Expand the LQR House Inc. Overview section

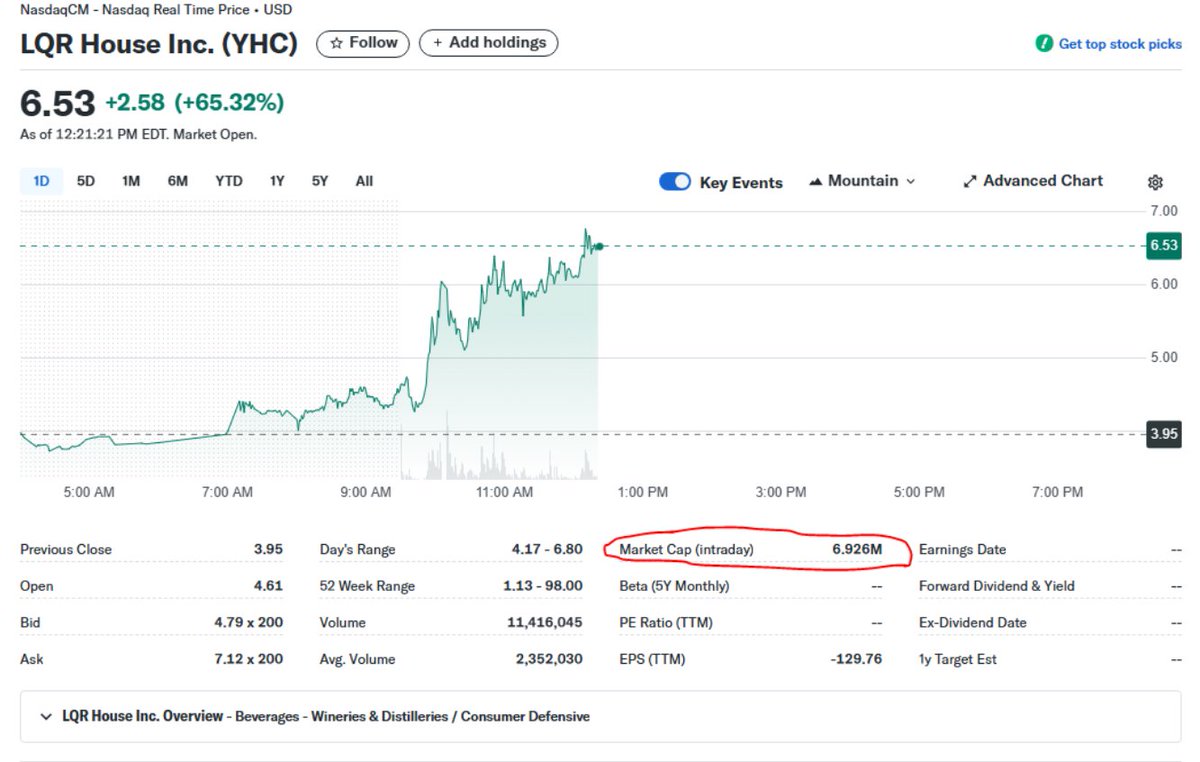coord(46,716)
